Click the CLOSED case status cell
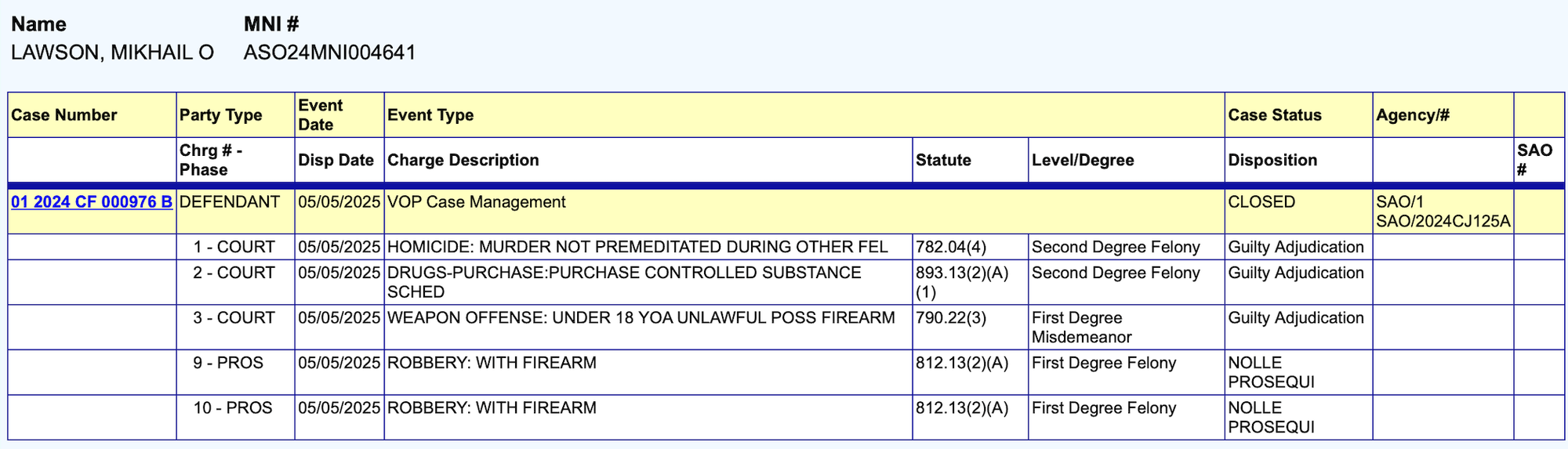This screenshot has height=449, width=1568. point(1261,202)
